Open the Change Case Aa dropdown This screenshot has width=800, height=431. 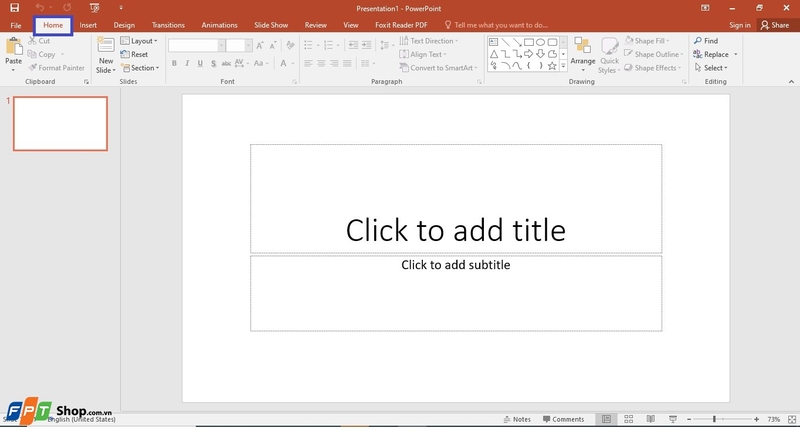point(261,63)
